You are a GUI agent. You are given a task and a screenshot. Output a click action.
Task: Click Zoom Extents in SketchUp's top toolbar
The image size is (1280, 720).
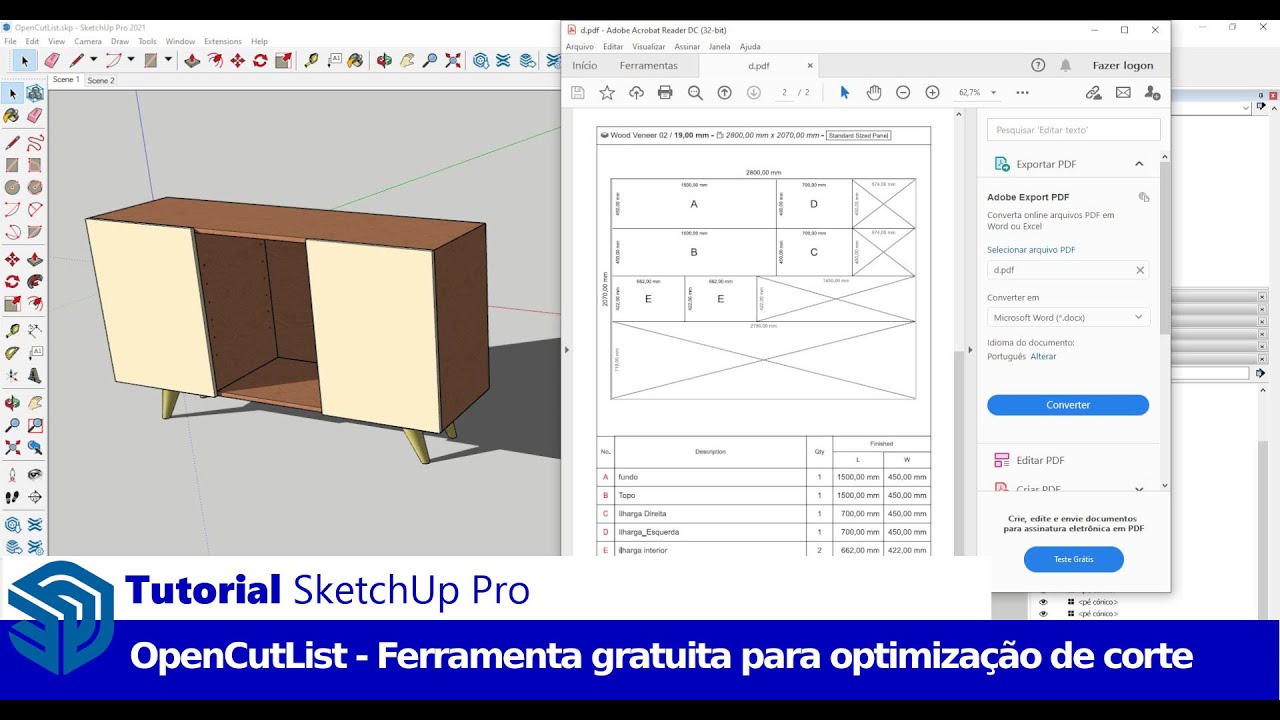[x=452, y=61]
